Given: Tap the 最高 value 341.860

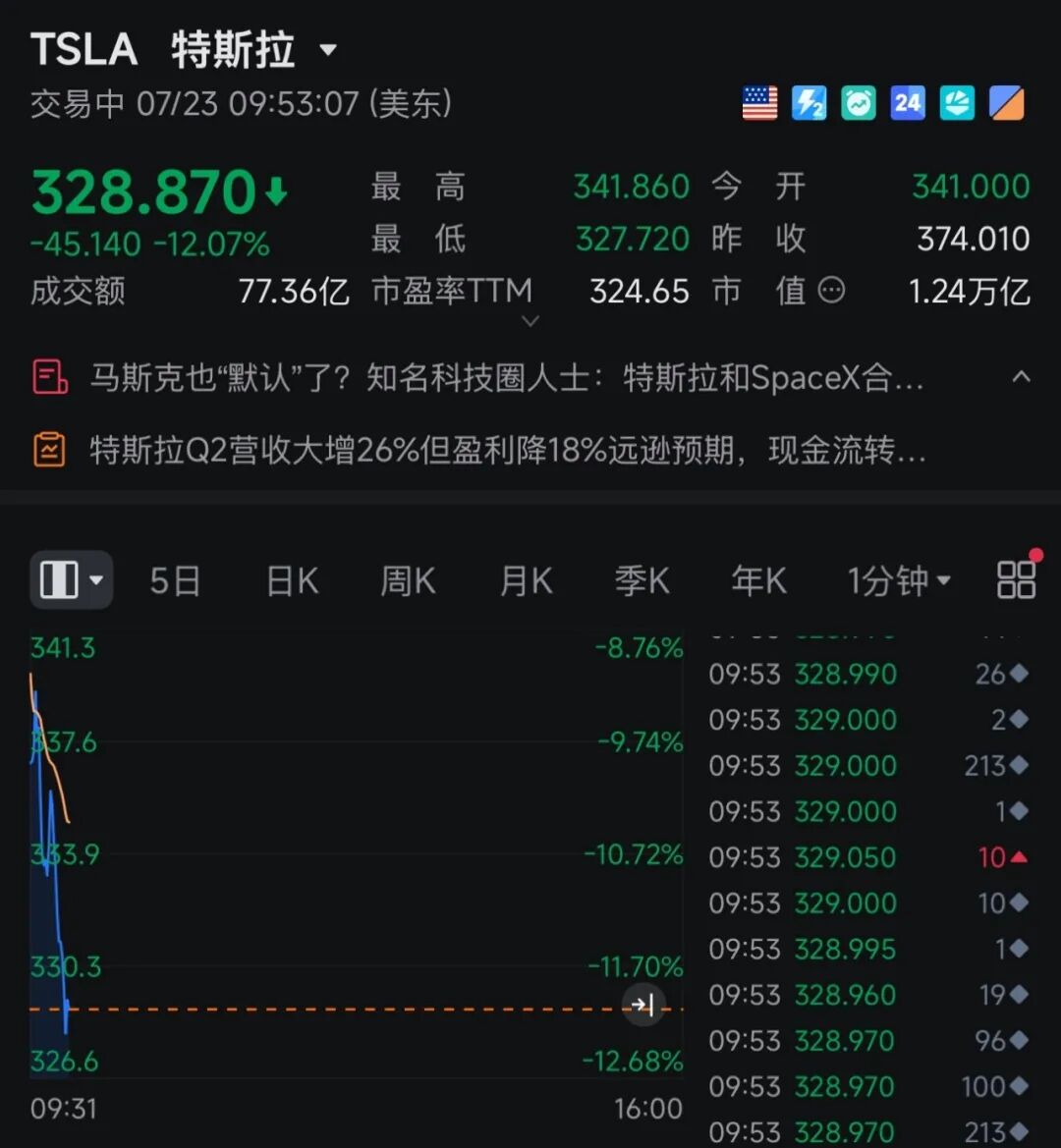Looking at the screenshot, I should [631, 187].
